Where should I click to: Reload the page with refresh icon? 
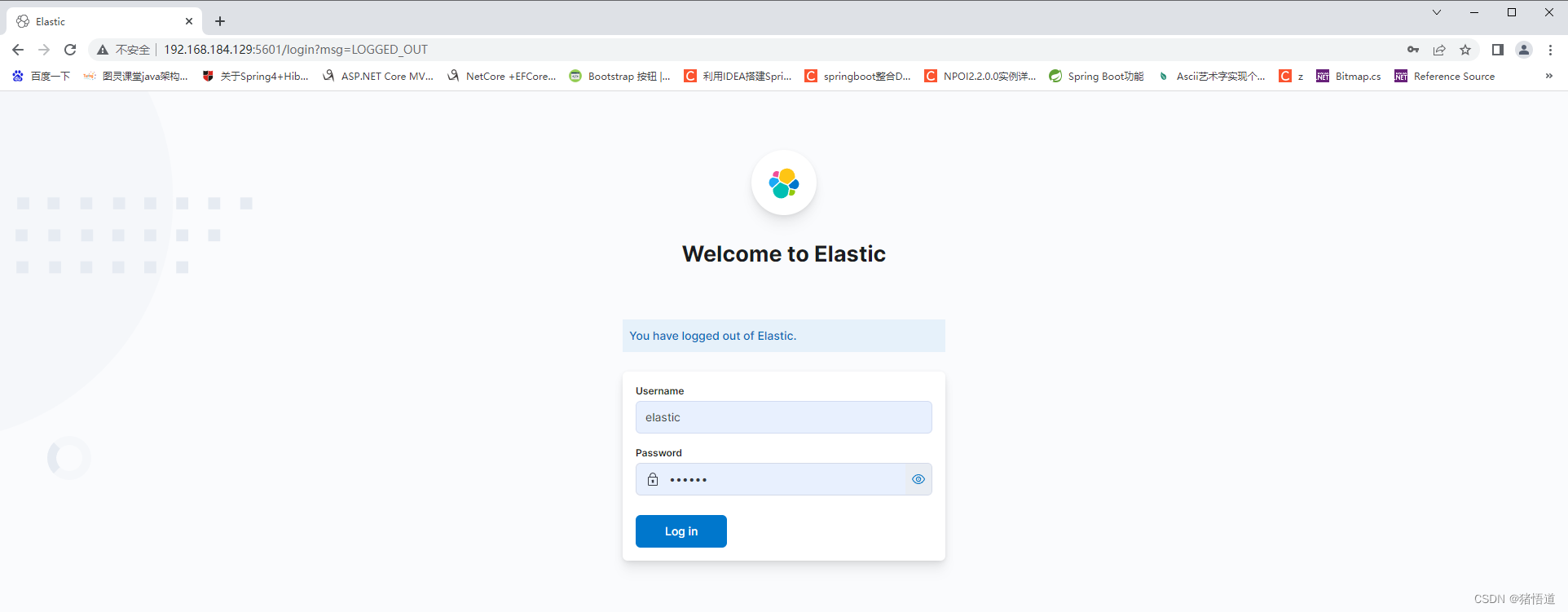coord(70,50)
